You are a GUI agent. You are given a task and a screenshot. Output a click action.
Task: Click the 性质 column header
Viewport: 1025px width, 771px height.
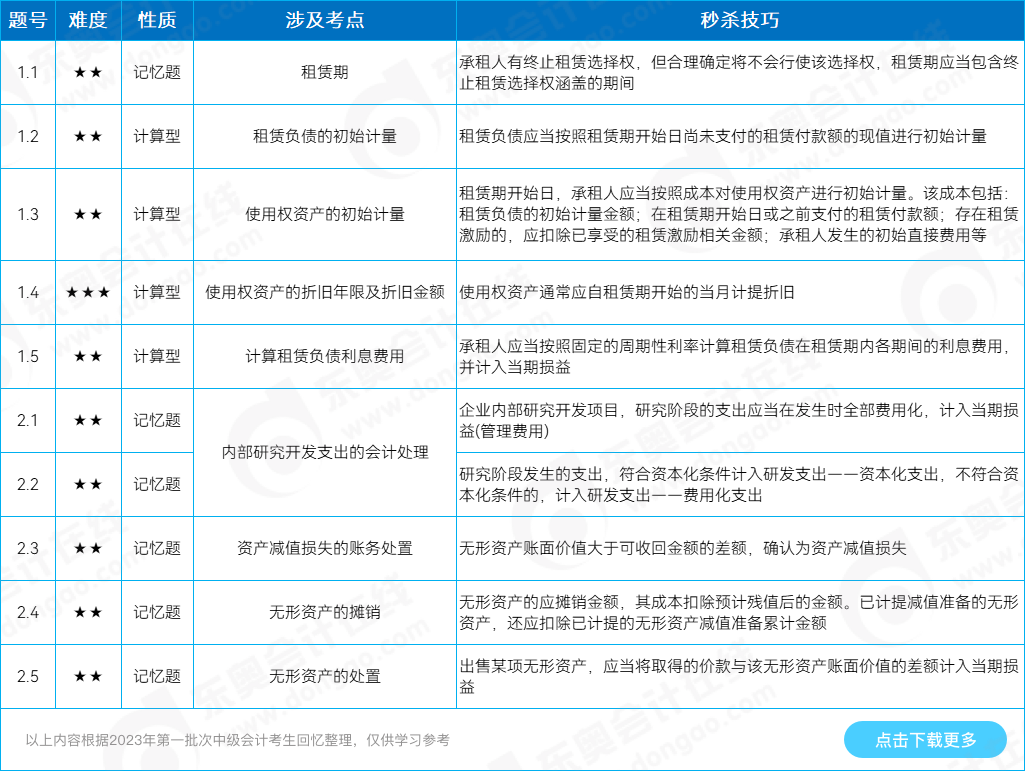point(157,20)
